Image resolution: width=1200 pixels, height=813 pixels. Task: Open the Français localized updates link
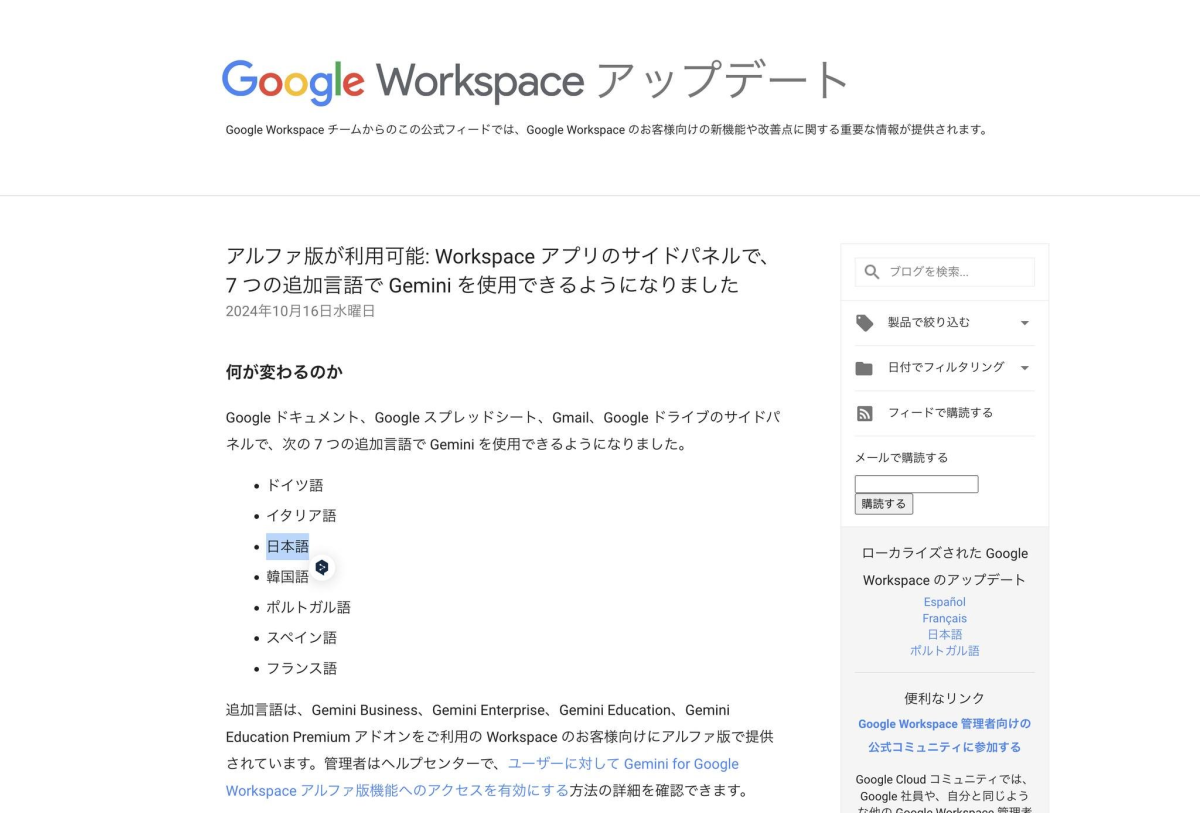click(944, 618)
